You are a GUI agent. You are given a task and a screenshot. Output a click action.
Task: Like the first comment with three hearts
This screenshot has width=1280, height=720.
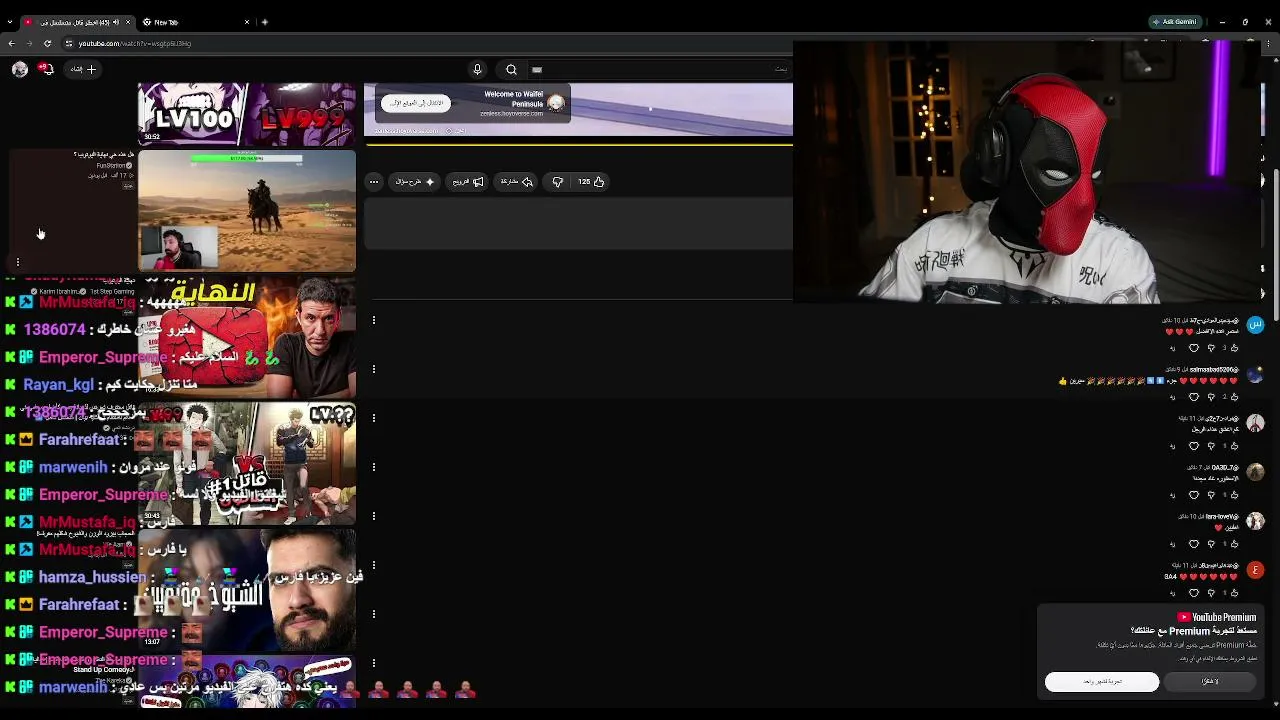tap(1233, 348)
